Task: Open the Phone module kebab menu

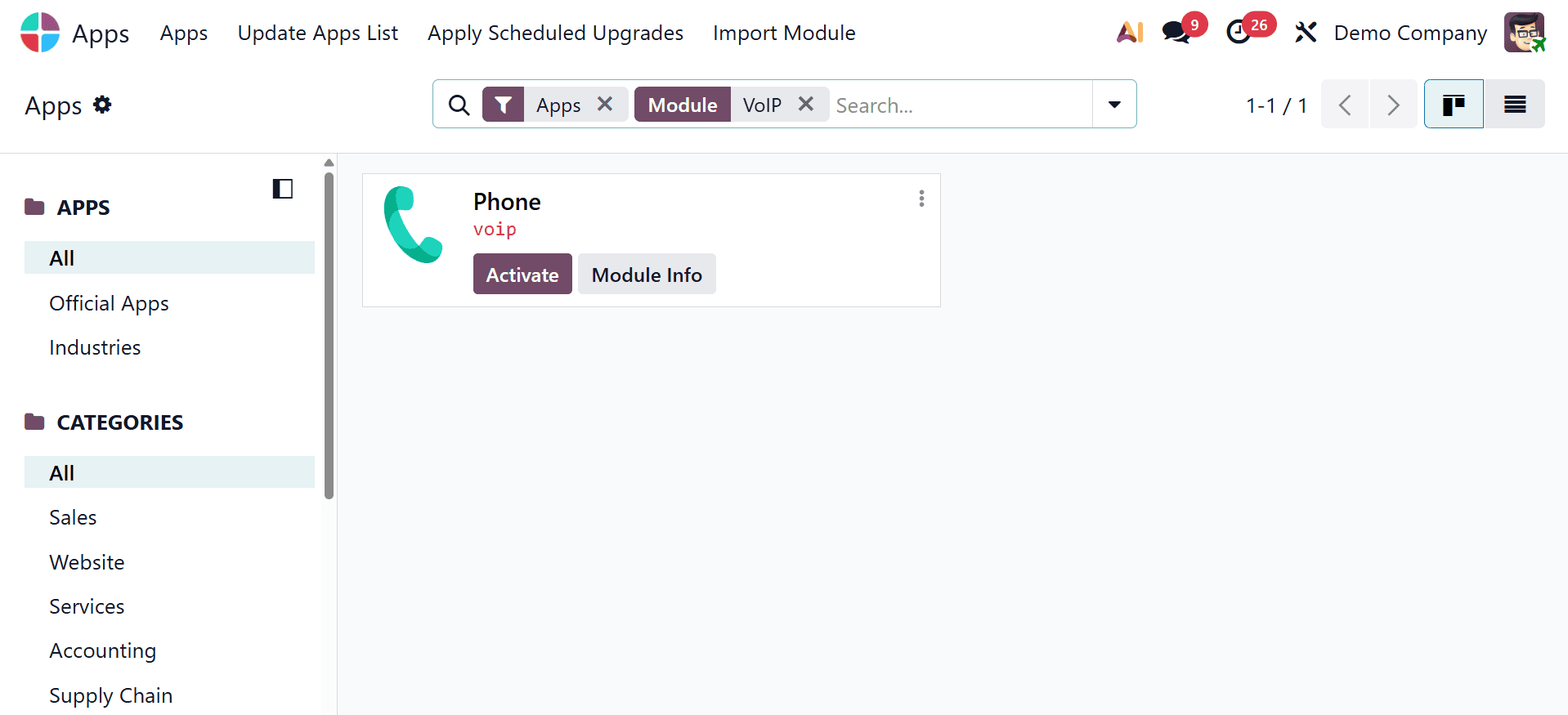Action: coord(921,199)
